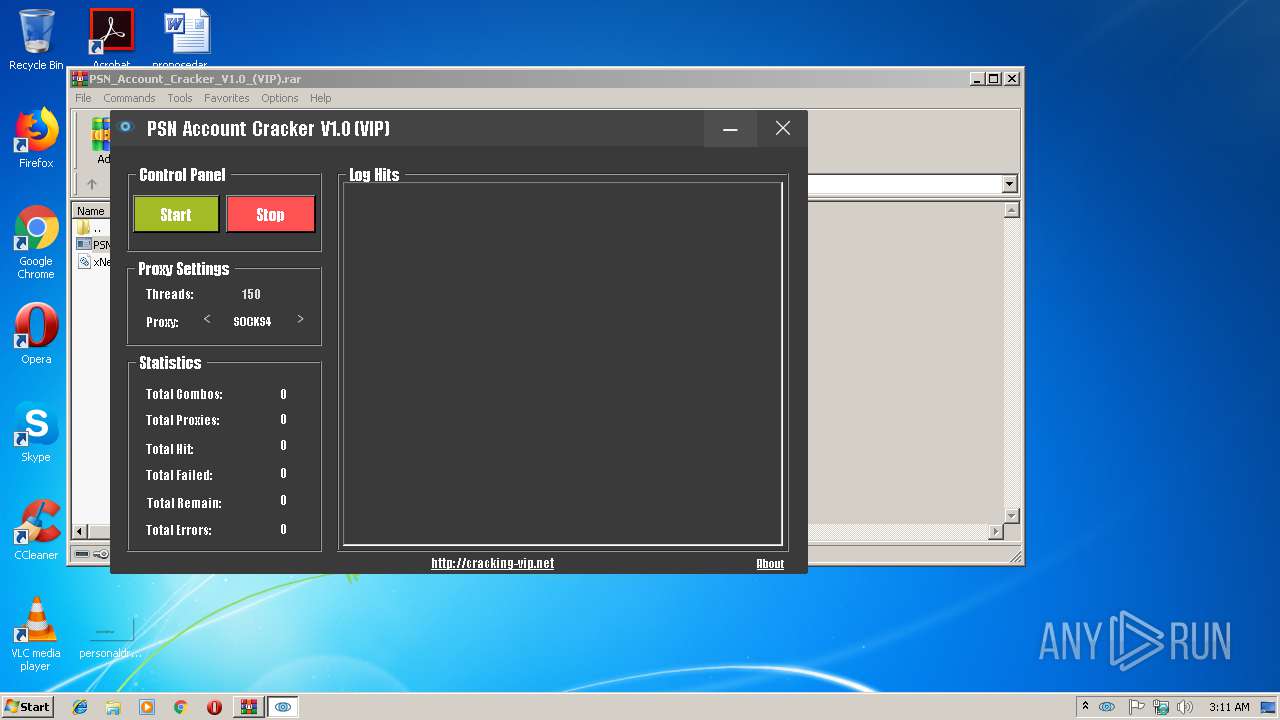Click the up-folder arrow in WinRAR
Image resolution: width=1280 pixels, height=720 pixels.
coord(91,184)
